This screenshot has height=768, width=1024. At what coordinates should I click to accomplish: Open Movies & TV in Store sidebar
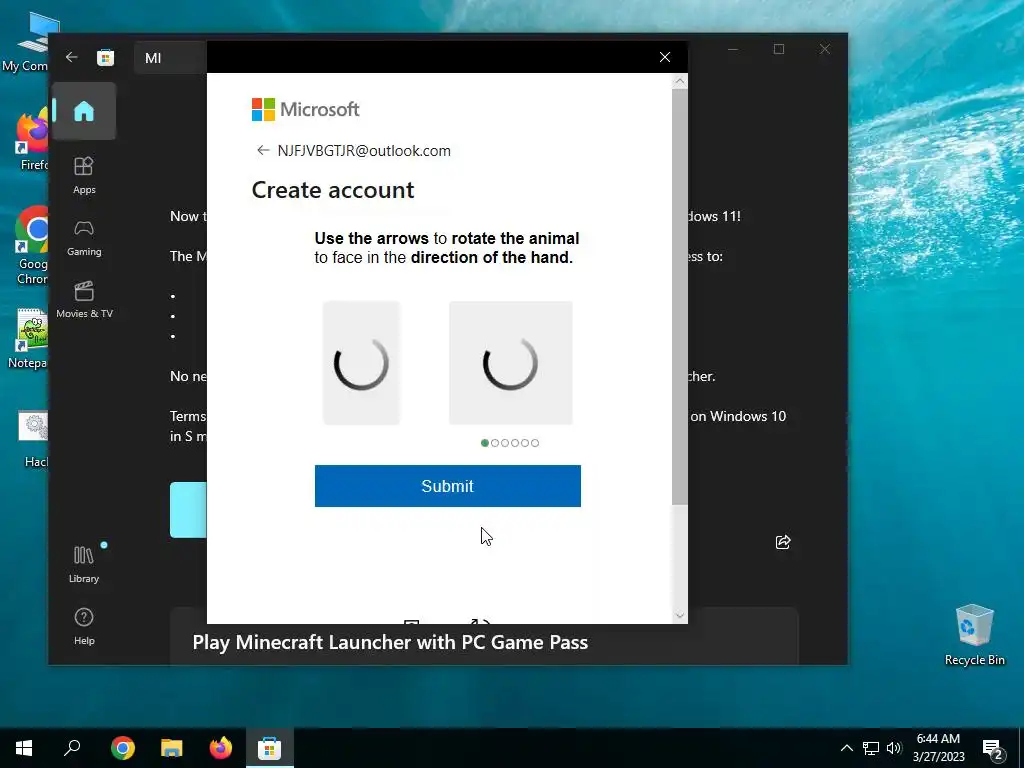click(84, 300)
